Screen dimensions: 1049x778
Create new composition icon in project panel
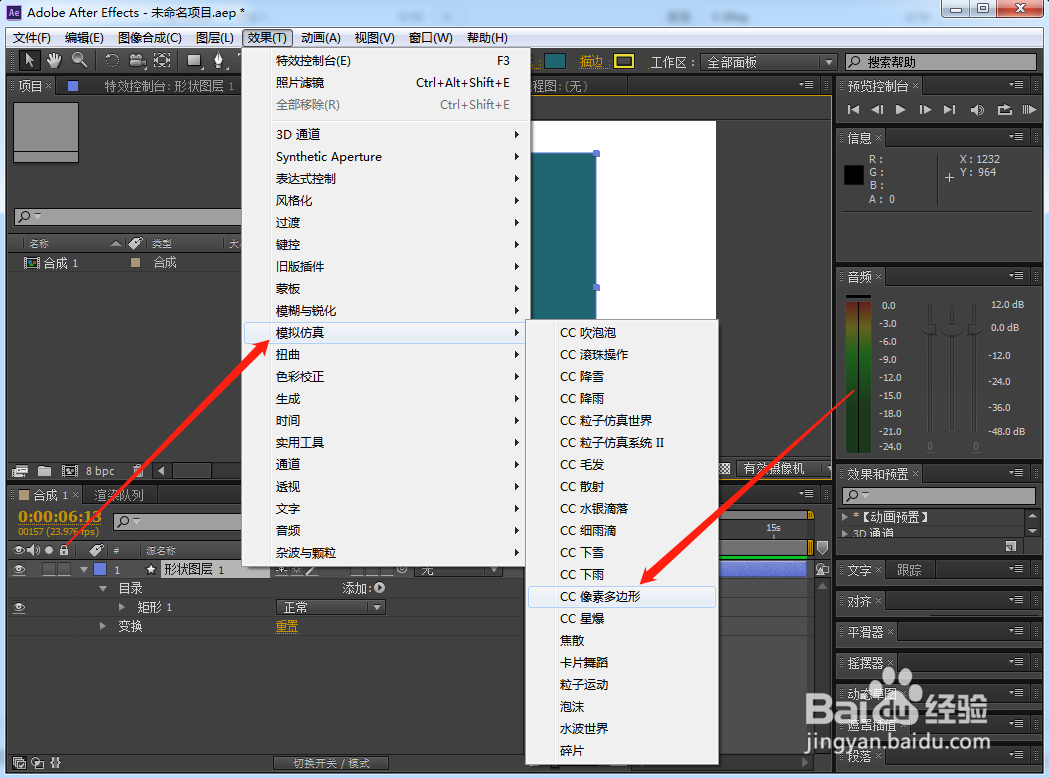tap(70, 471)
